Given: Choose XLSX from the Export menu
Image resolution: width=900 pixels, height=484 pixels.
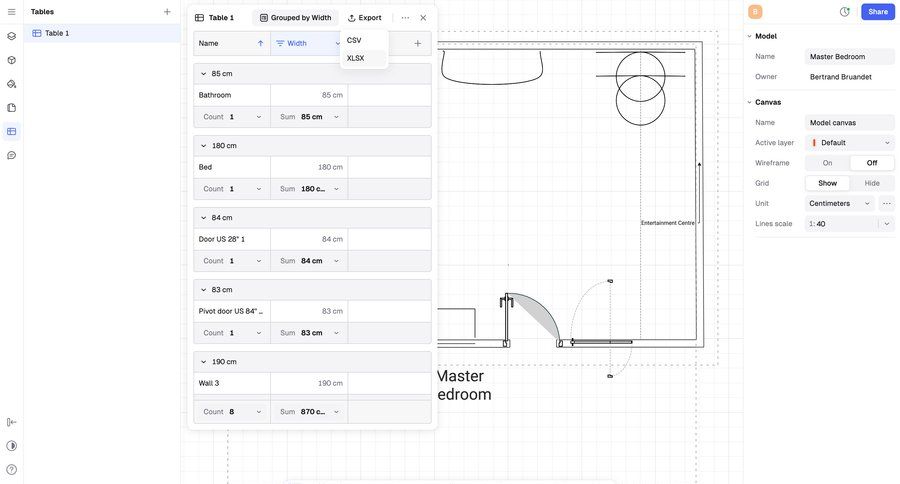Looking at the screenshot, I should (x=356, y=58).
